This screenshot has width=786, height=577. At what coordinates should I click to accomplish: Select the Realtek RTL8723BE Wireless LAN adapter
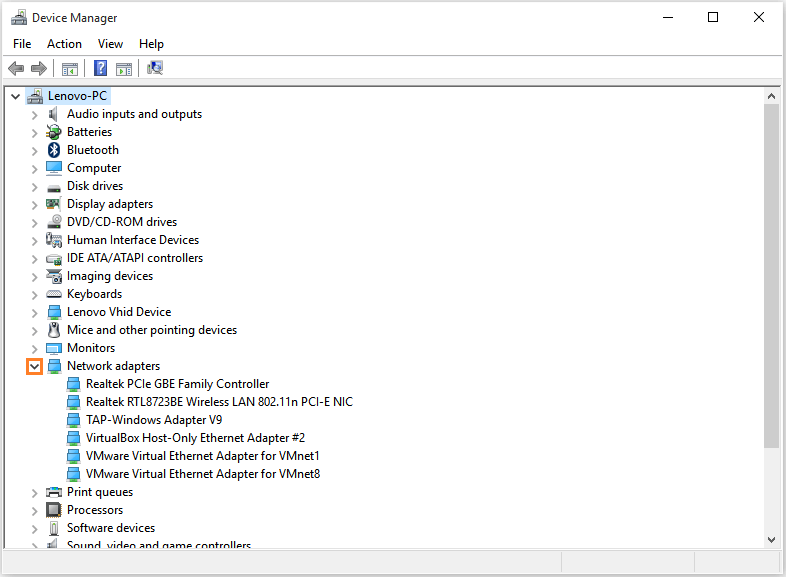point(219,402)
